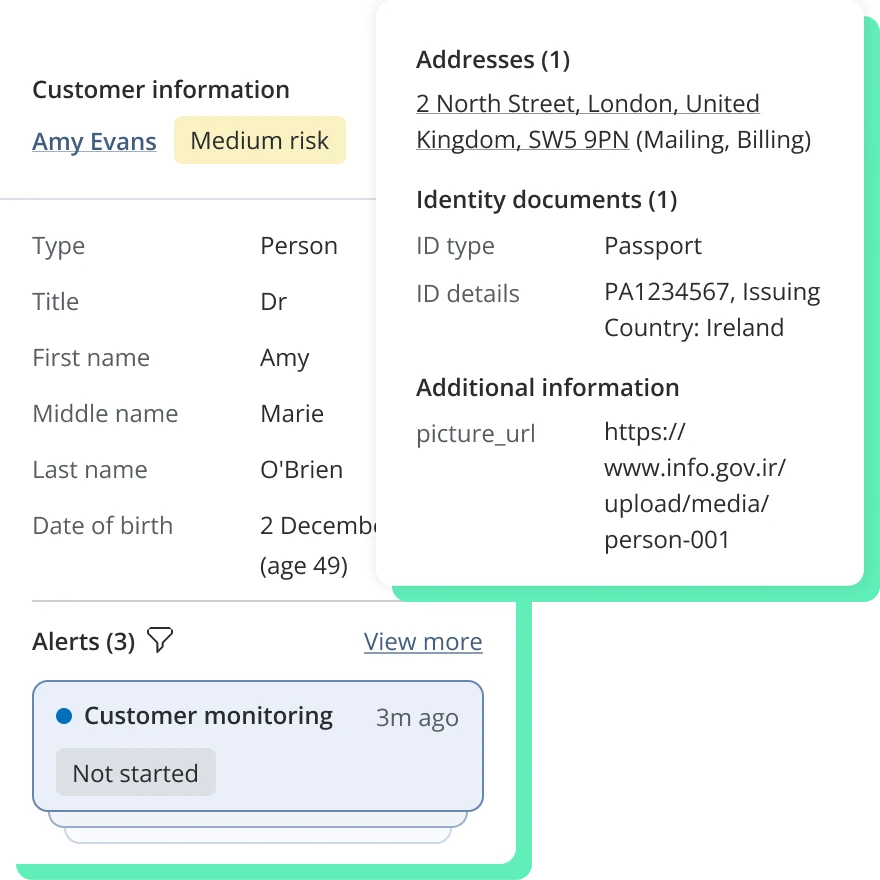Image resolution: width=880 pixels, height=880 pixels.
Task: Click the picture_url value text
Action: [693, 487]
